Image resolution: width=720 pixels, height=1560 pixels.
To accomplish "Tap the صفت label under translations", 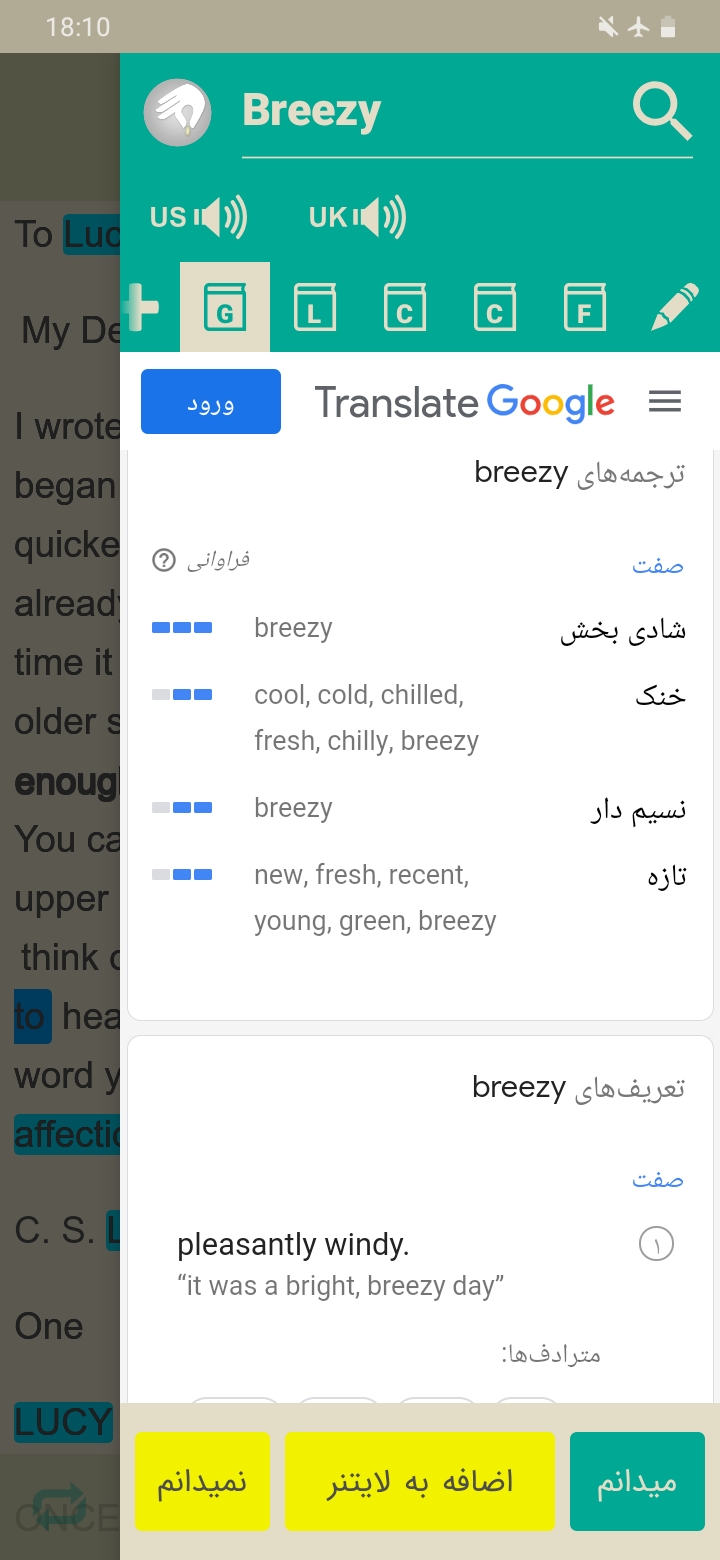I will pyautogui.click(x=658, y=565).
